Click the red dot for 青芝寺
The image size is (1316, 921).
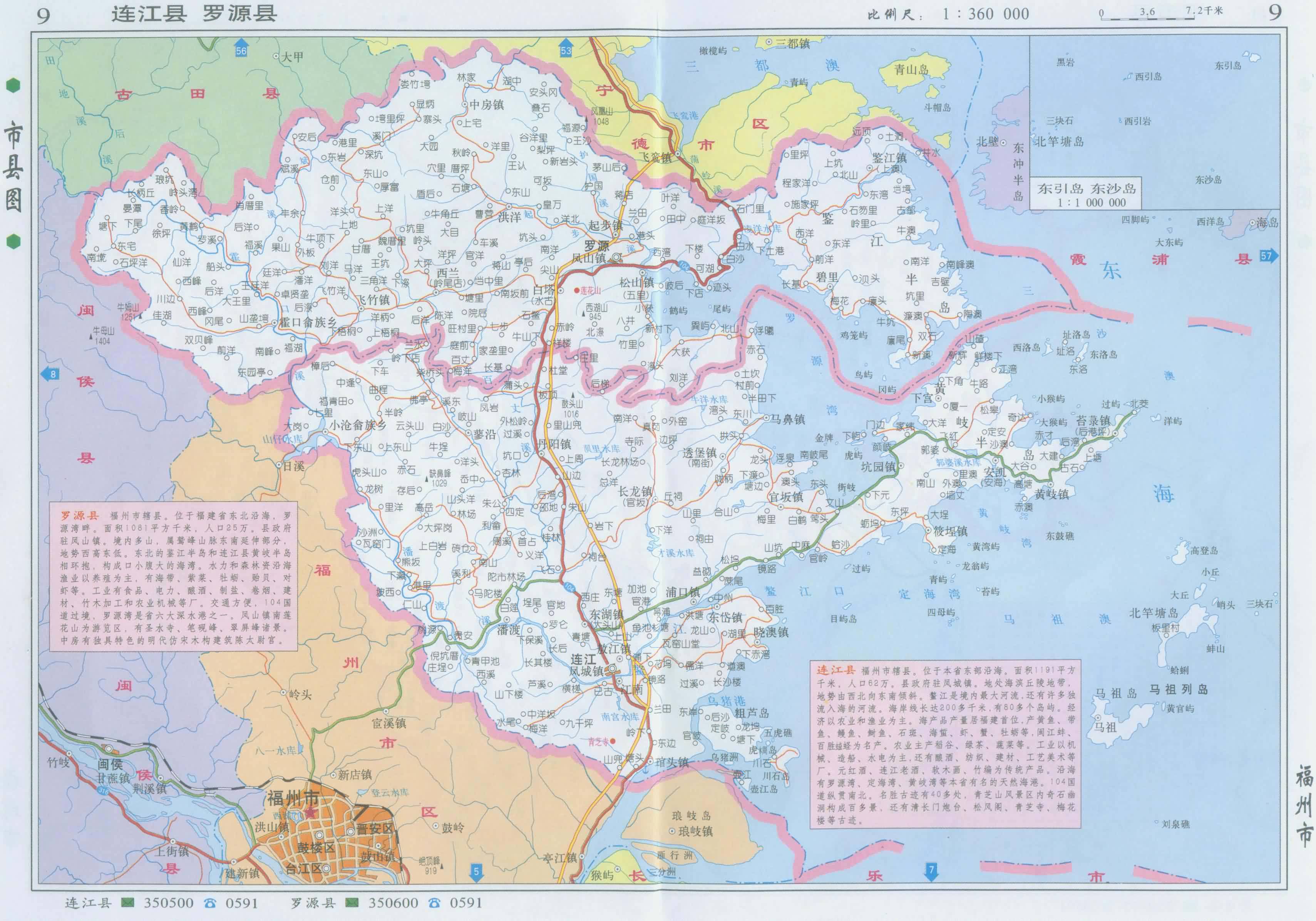click(x=613, y=741)
